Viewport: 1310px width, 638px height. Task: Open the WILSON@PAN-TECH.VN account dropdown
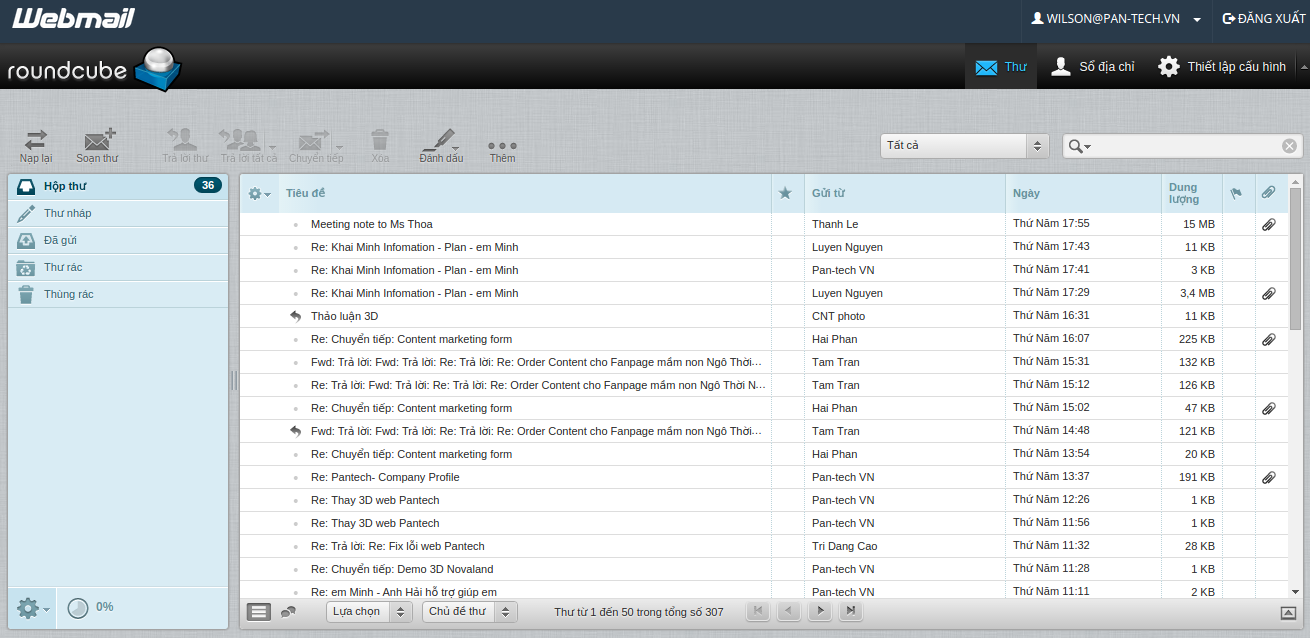coord(1116,18)
